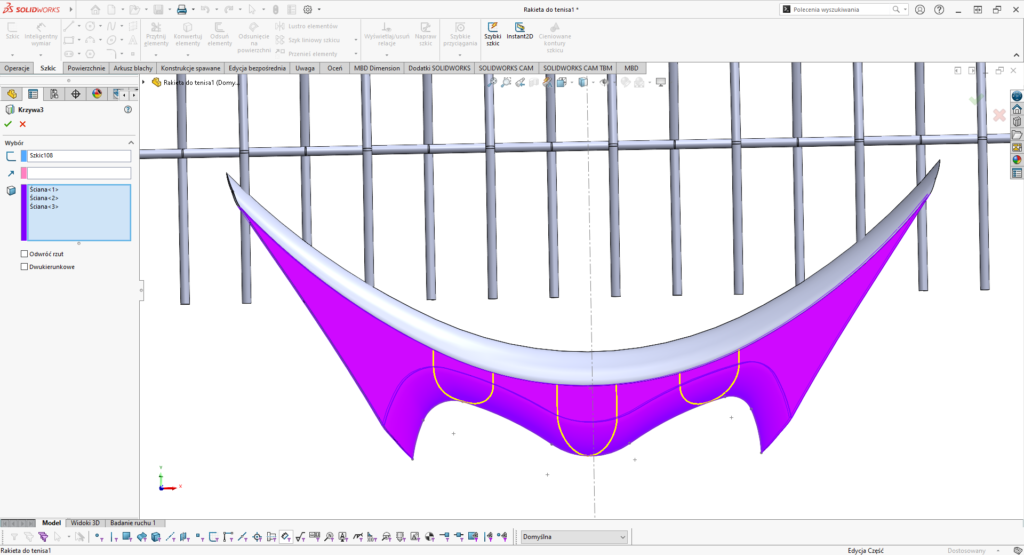
Task: Expand the Rakieta do tenisa1 feature tree
Action: 144,82
